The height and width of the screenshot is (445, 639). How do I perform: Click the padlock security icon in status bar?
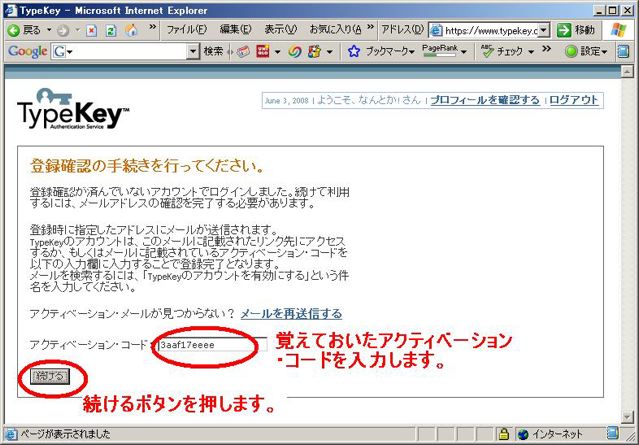click(x=504, y=434)
